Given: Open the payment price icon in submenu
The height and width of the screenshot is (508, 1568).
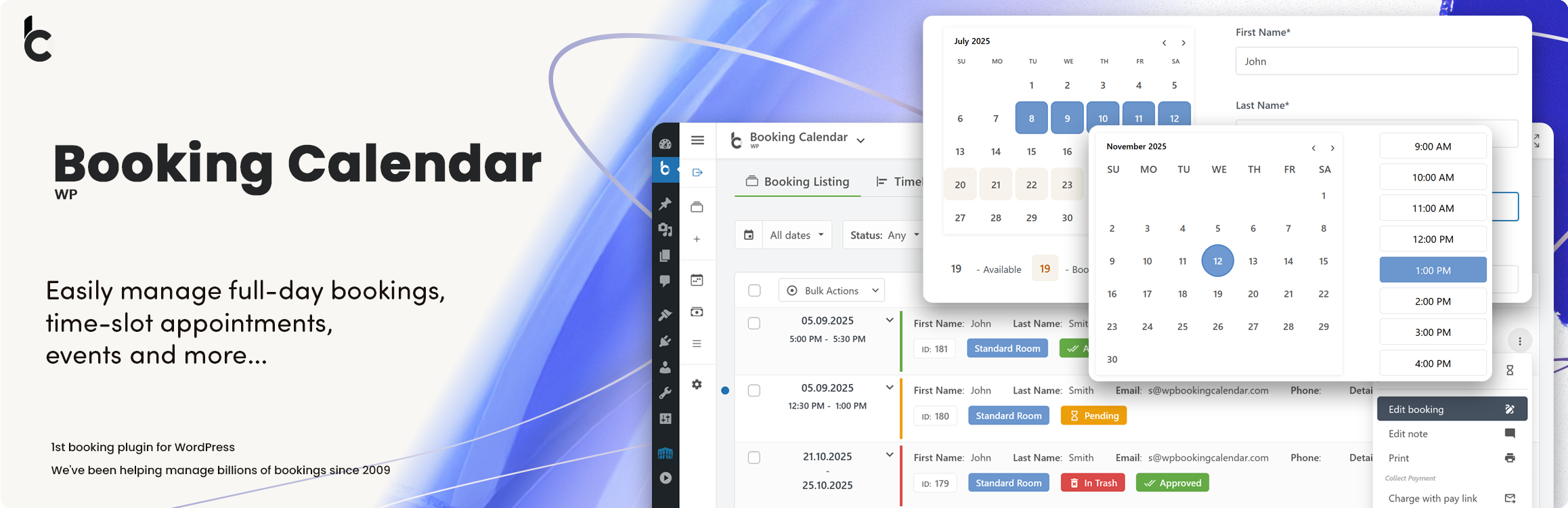Looking at the screenshot, I should pos(697,312).
